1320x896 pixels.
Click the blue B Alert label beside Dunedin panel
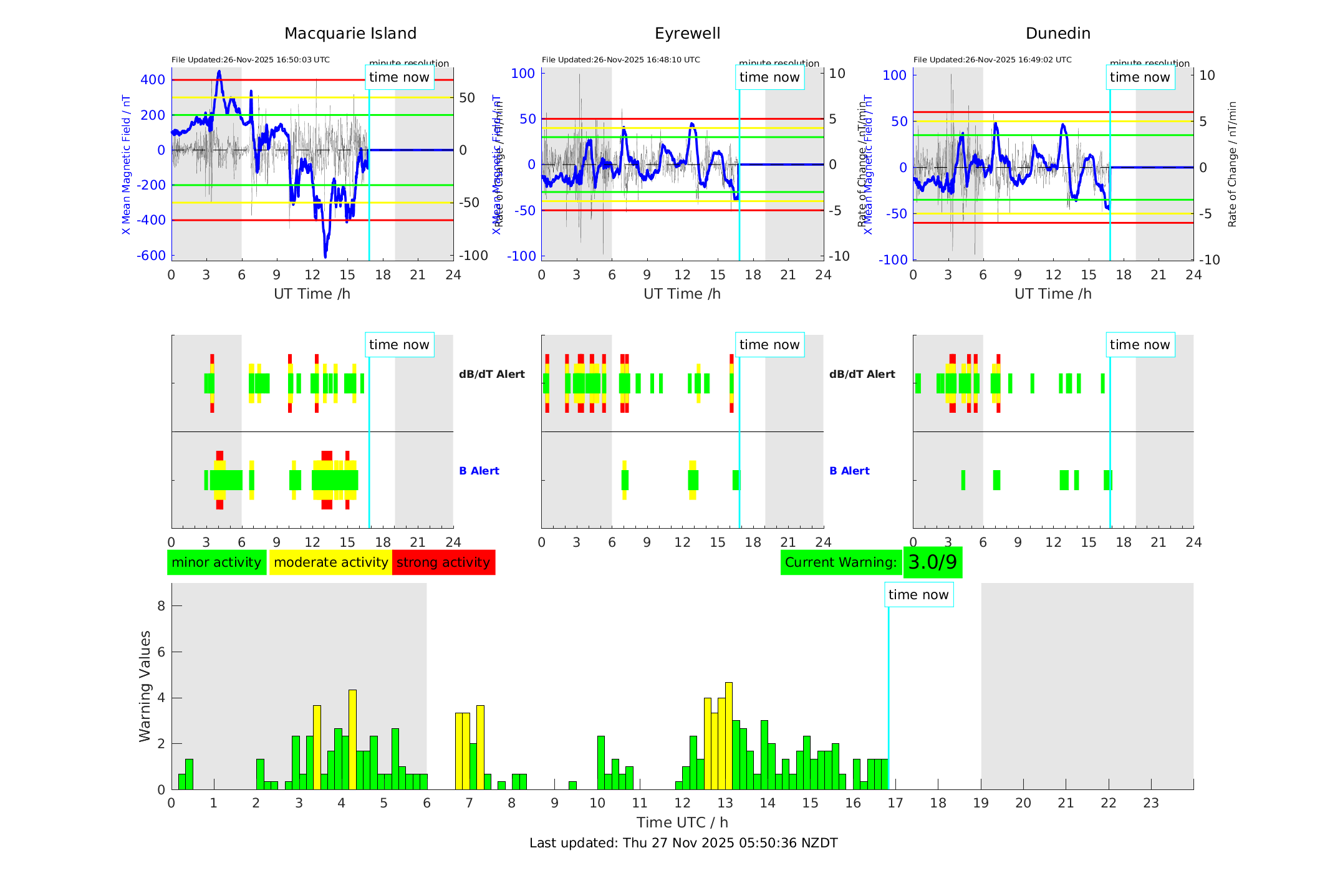pos(849,471)
